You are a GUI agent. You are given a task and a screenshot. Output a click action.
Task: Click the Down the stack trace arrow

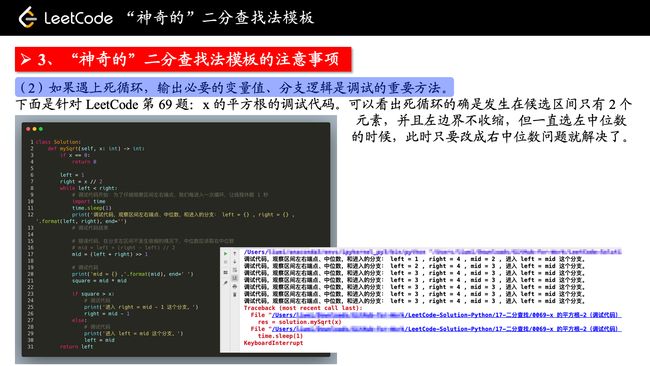tap(235, 262)
